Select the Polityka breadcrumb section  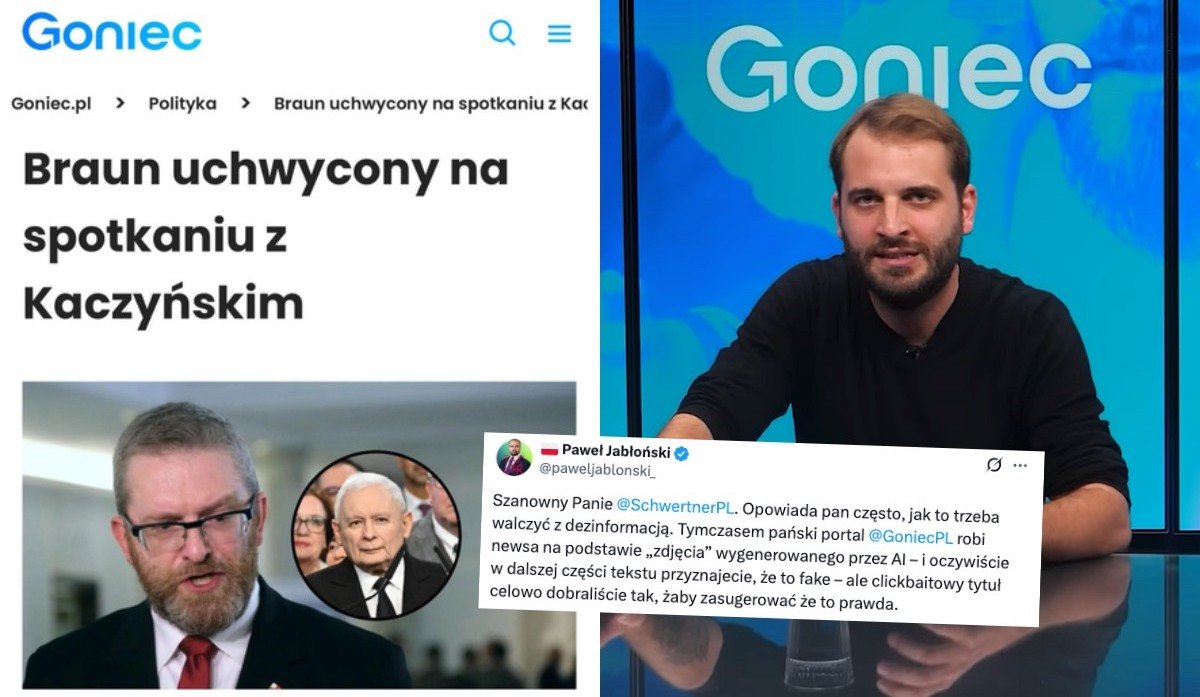tap(182, 104)
